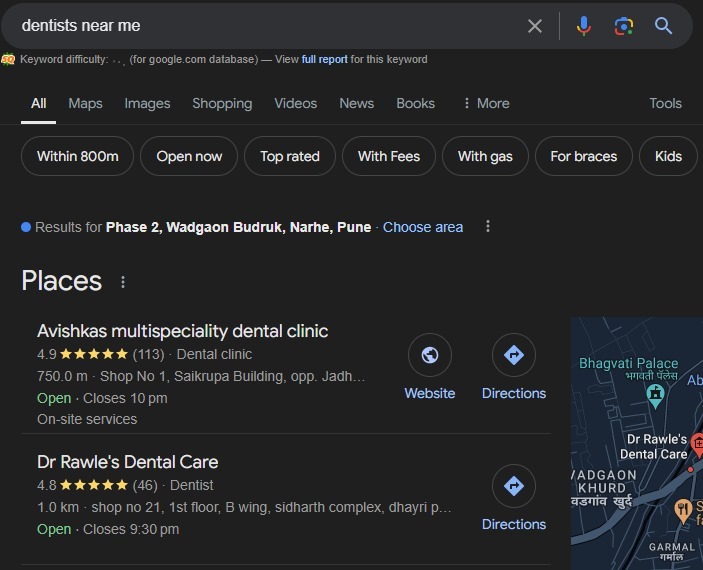Open the Tools options

pos(665,104)
